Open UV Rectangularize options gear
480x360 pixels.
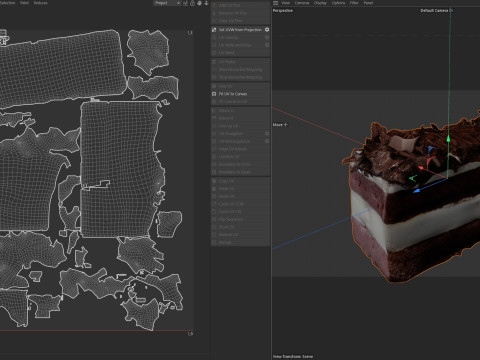click(x=267, y=141)
